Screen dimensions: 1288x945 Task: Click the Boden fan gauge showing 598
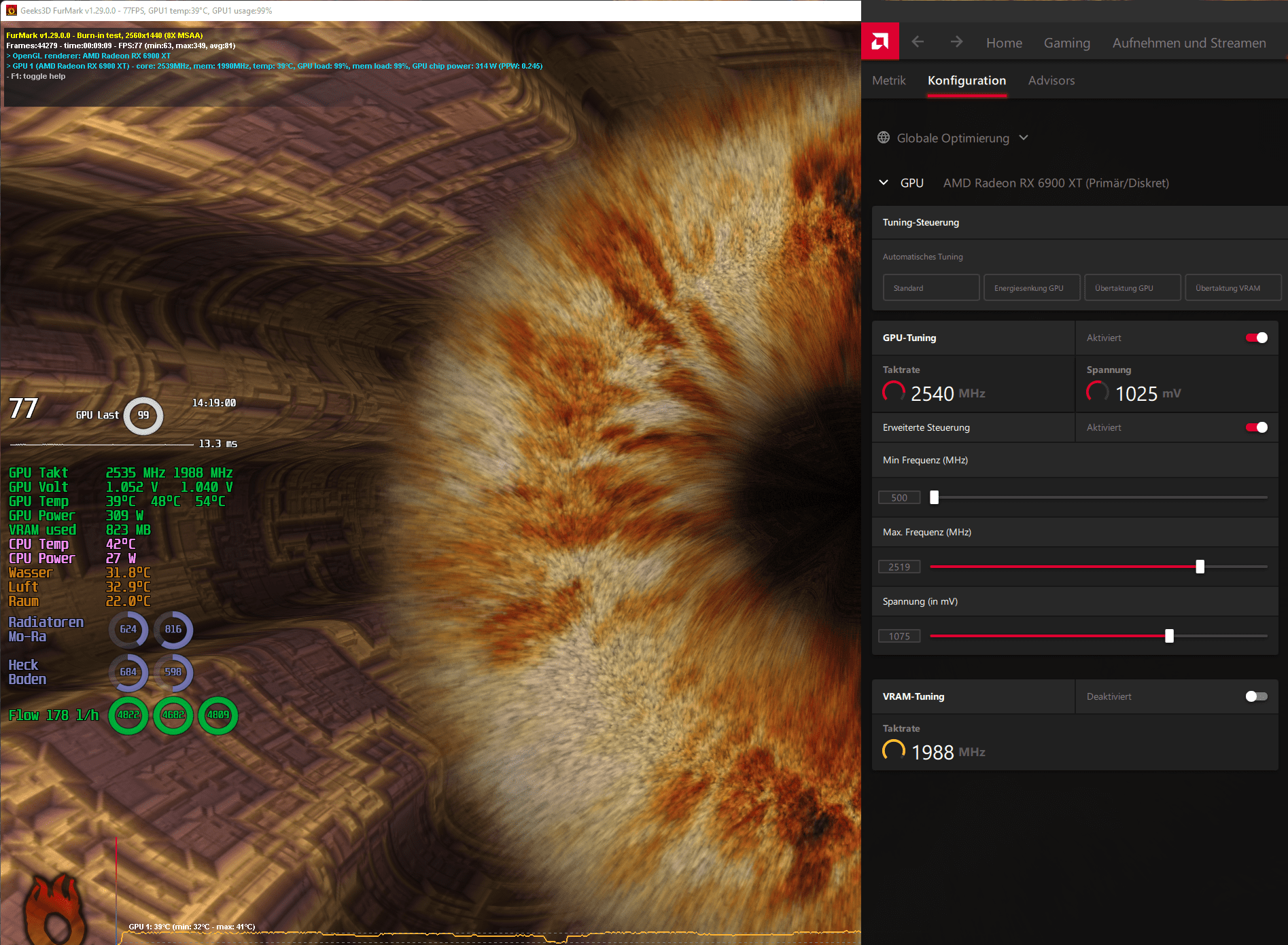click(x=173, y=672)
